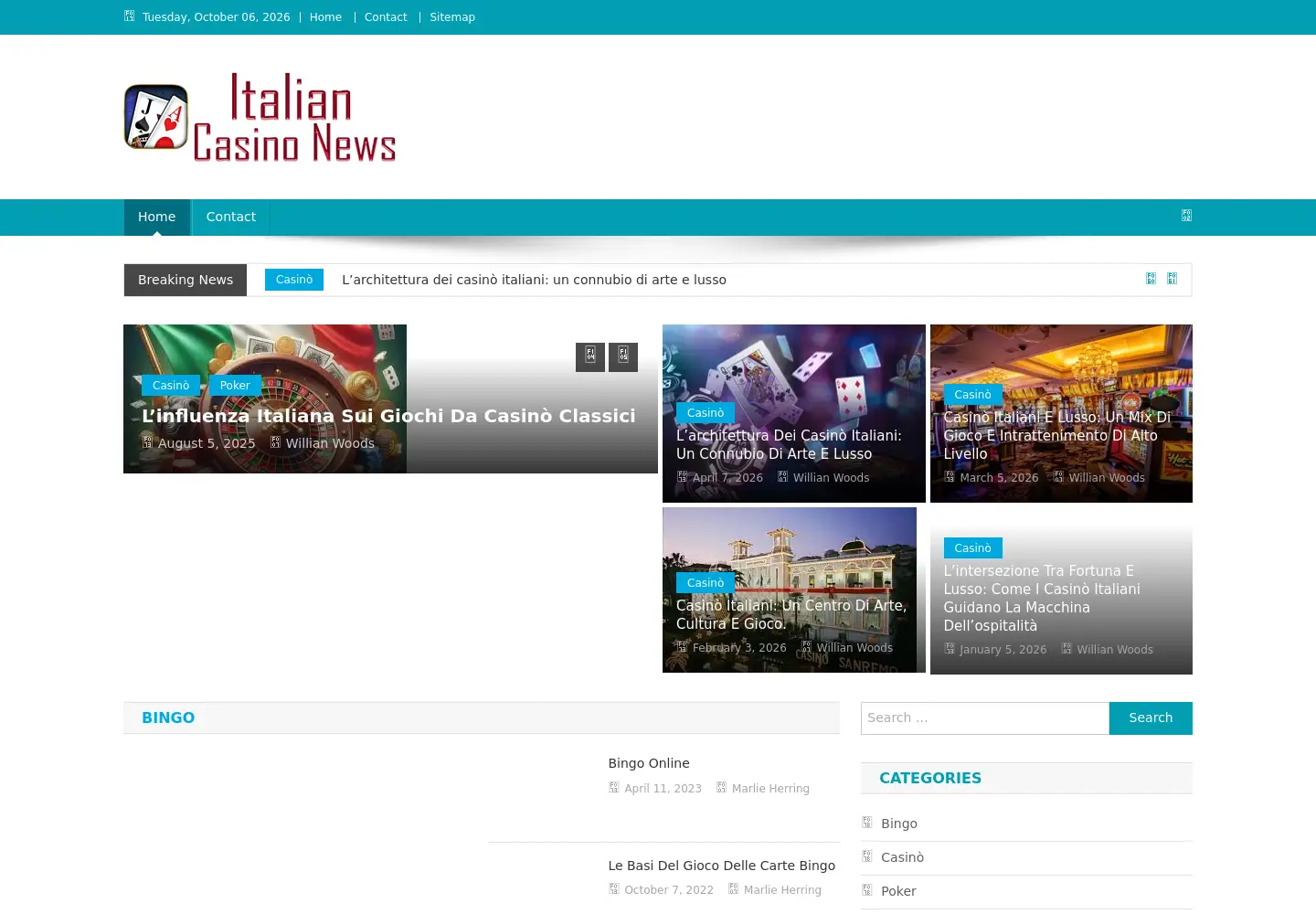This screenshot has height=914, width=1316.
Task: Click the Casinò tag on the featured slide
Action: click(x=171, y=386)
